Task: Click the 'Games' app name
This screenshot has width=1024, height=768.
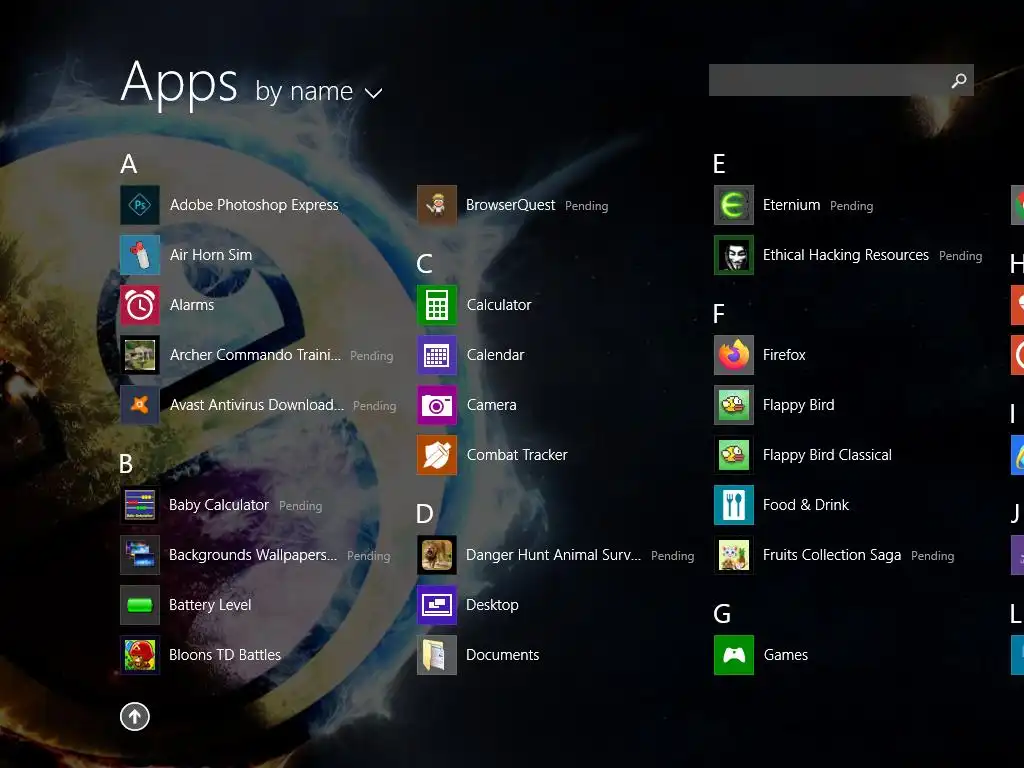Action: [786, 655]
